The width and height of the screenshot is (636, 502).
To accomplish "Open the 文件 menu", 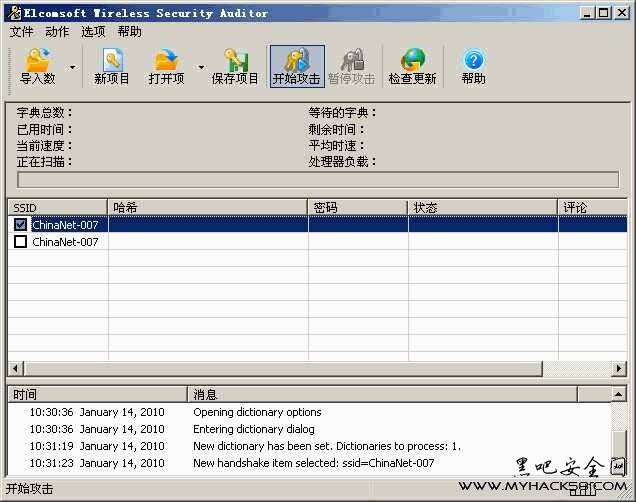I will point(21,31).
